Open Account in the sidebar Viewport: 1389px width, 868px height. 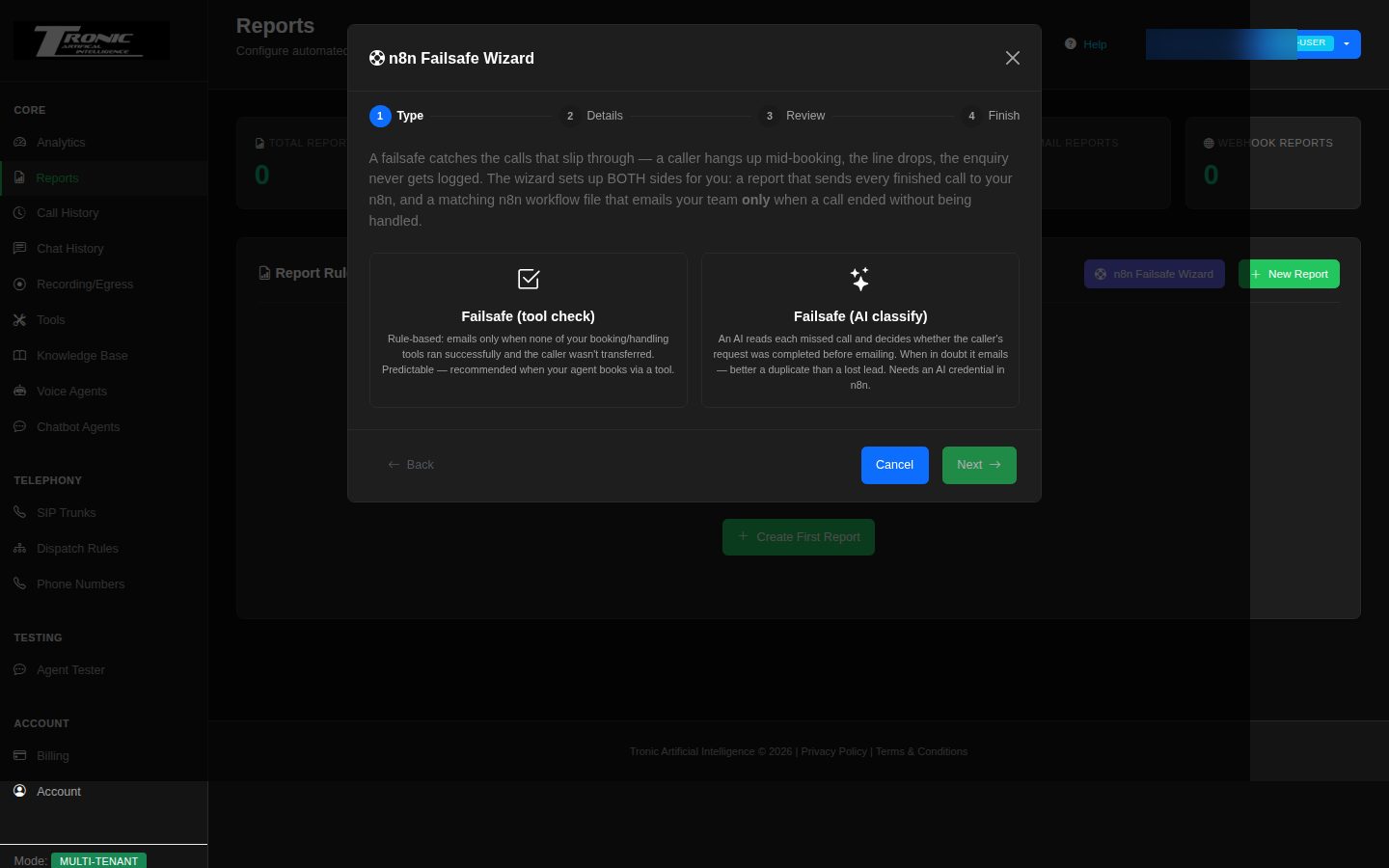103,792
